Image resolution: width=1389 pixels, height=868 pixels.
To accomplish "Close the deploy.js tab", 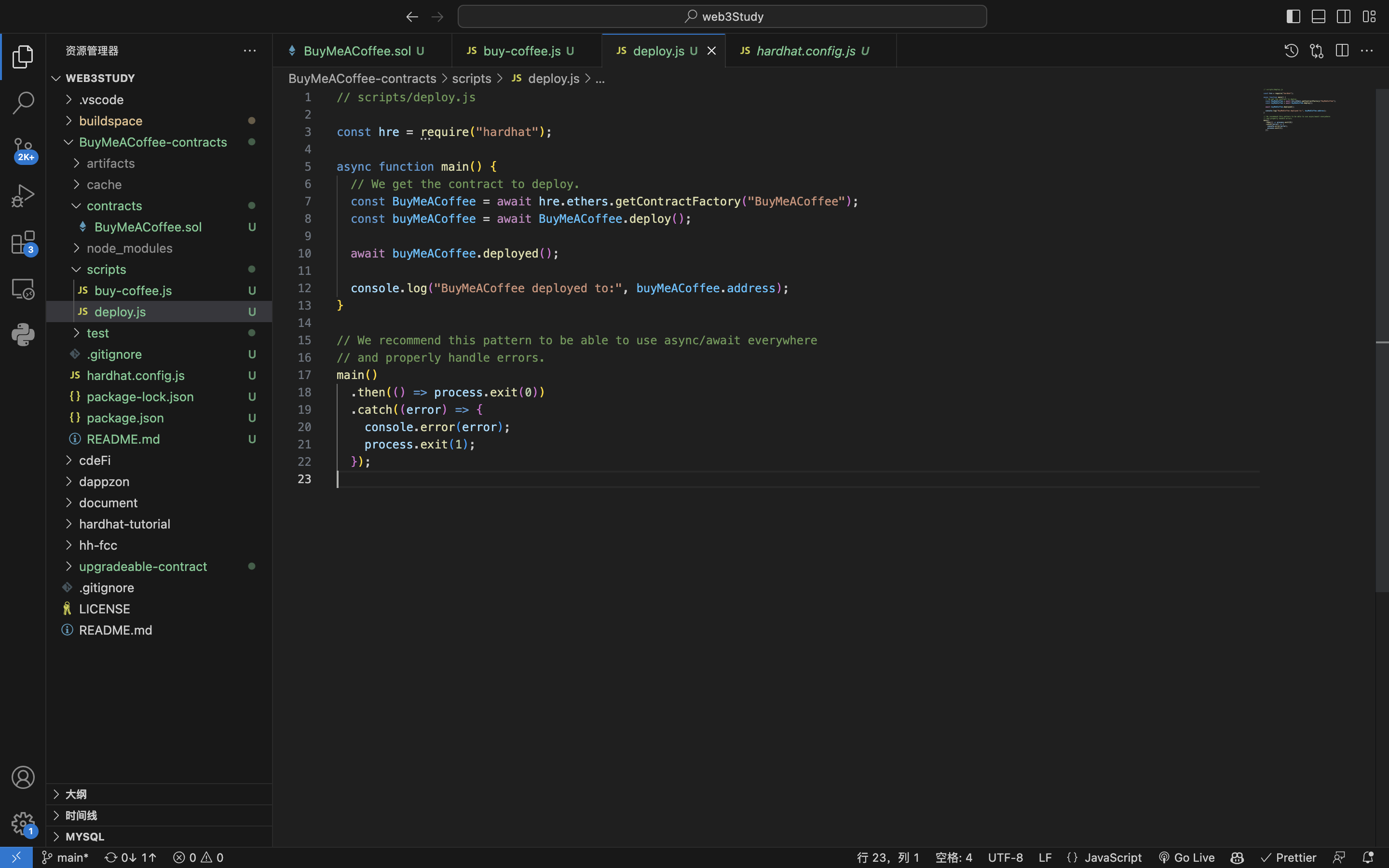I will (712, 51).
